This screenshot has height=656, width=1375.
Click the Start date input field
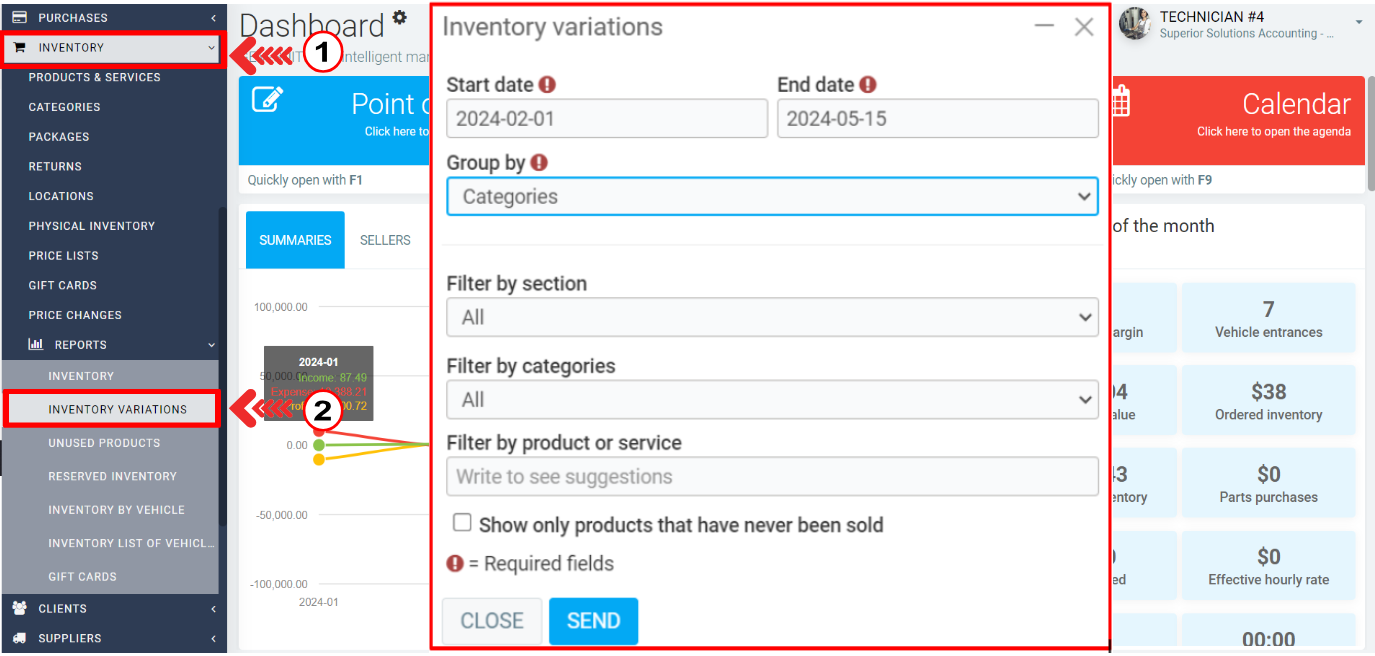[606, 119]
